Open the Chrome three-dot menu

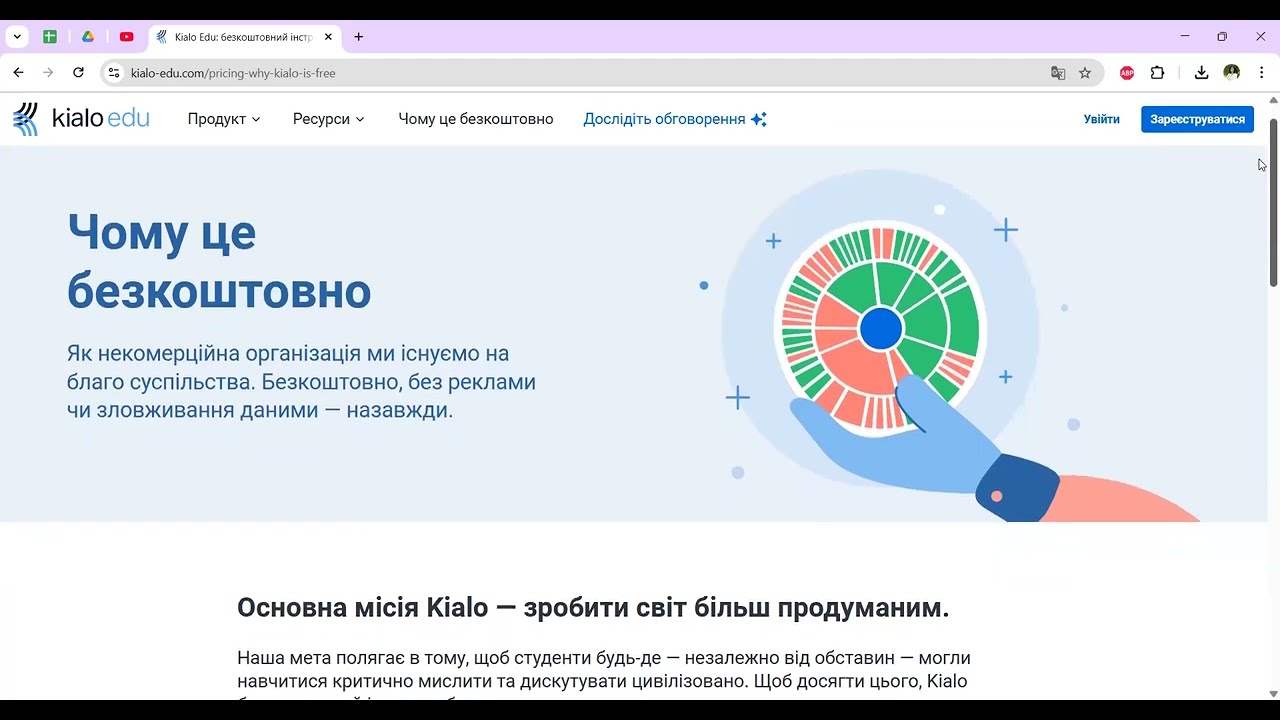1262,73
